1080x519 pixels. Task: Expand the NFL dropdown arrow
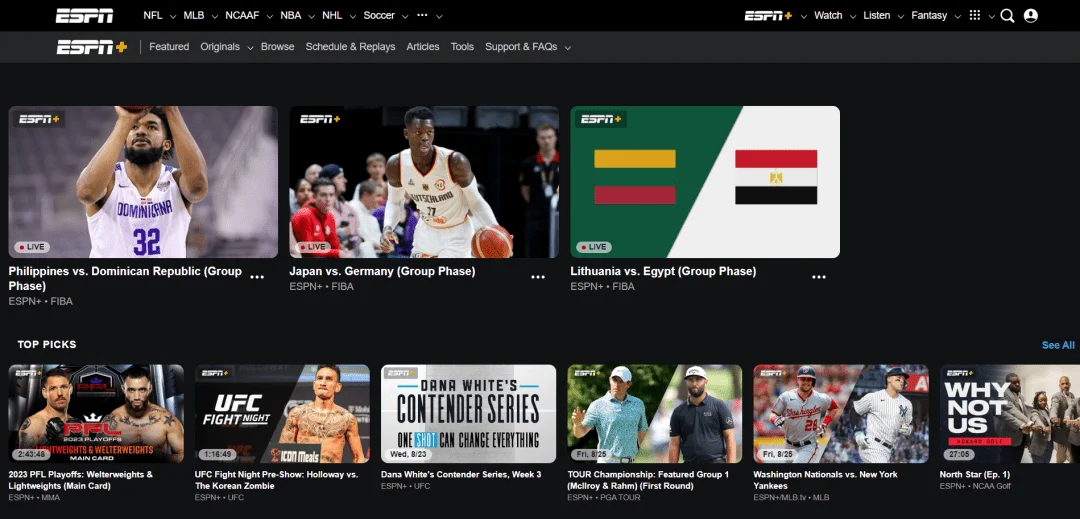pyautogui.click(x=172, y=16)
